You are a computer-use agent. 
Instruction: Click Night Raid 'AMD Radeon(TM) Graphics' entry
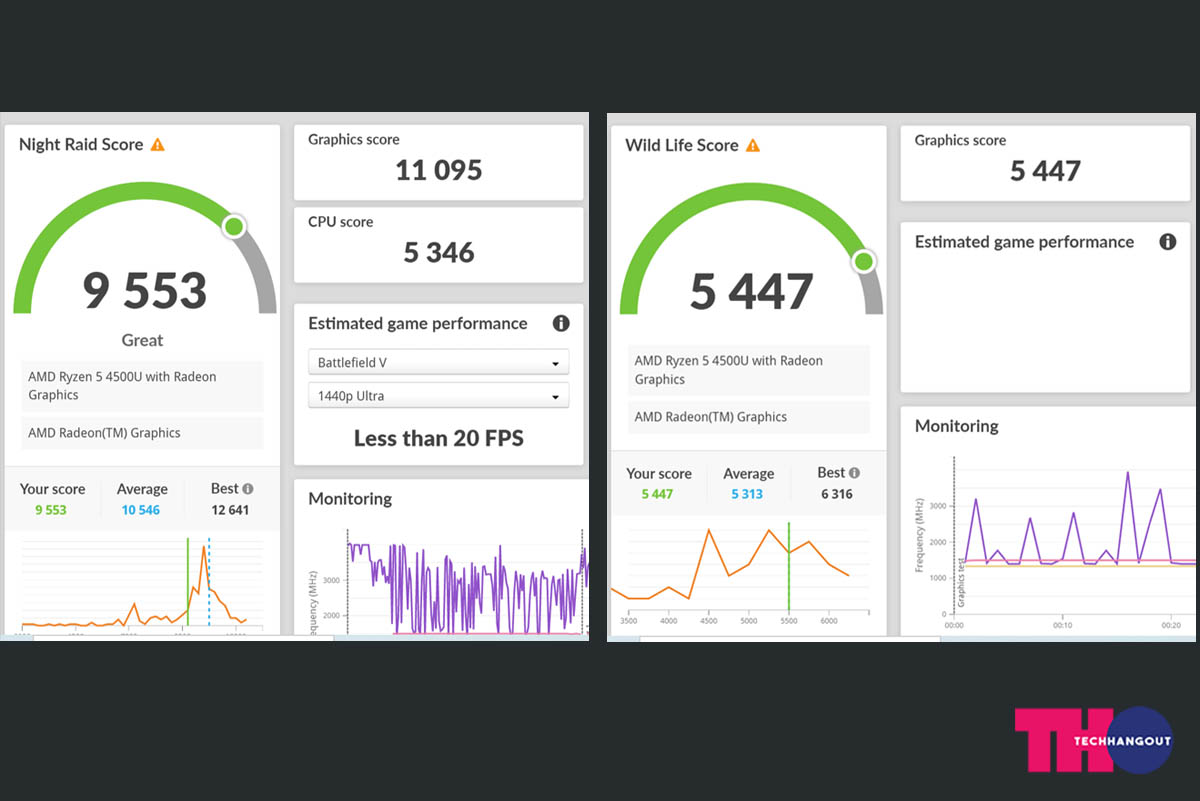[142, 433]
